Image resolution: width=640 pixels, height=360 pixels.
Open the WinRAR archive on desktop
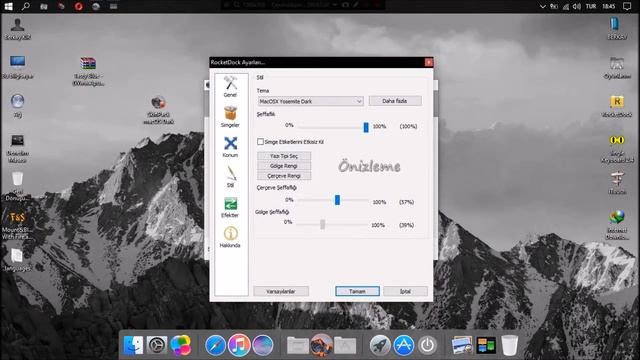[88, 71]
